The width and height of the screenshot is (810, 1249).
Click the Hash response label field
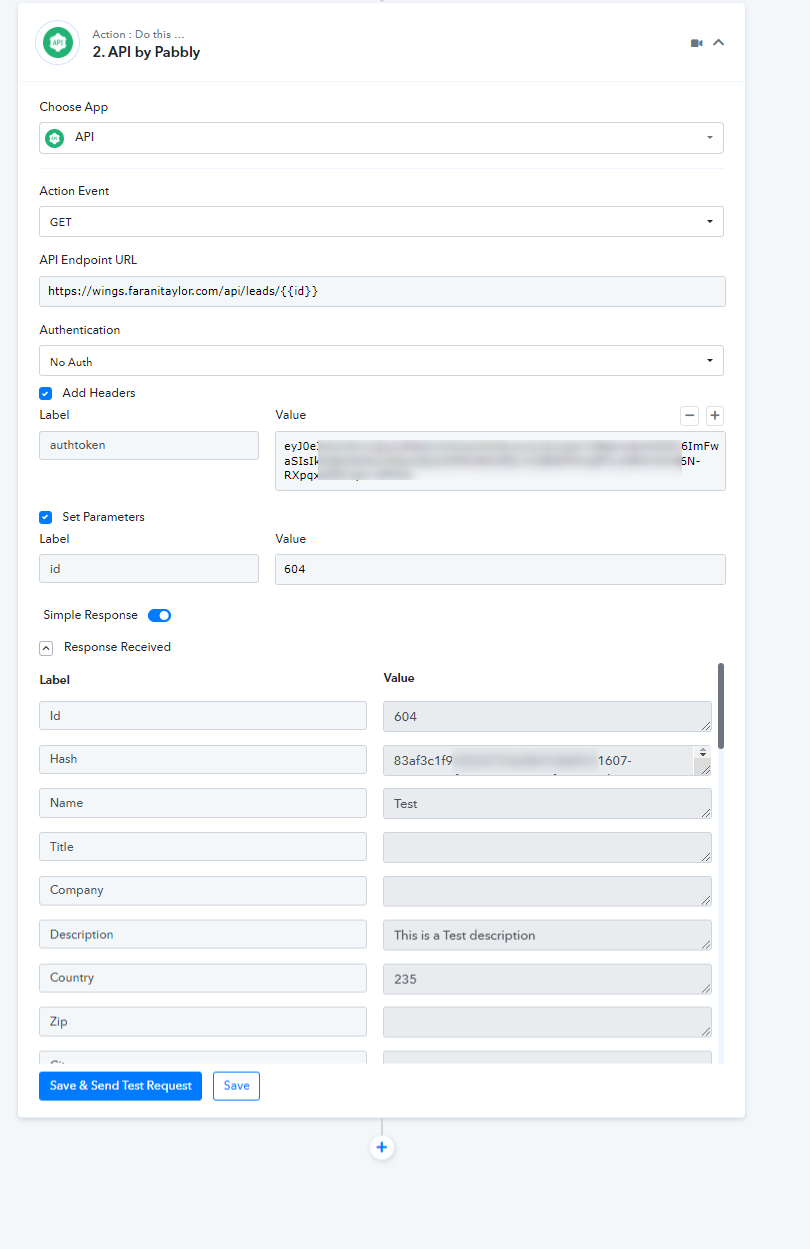click(203, 759)
